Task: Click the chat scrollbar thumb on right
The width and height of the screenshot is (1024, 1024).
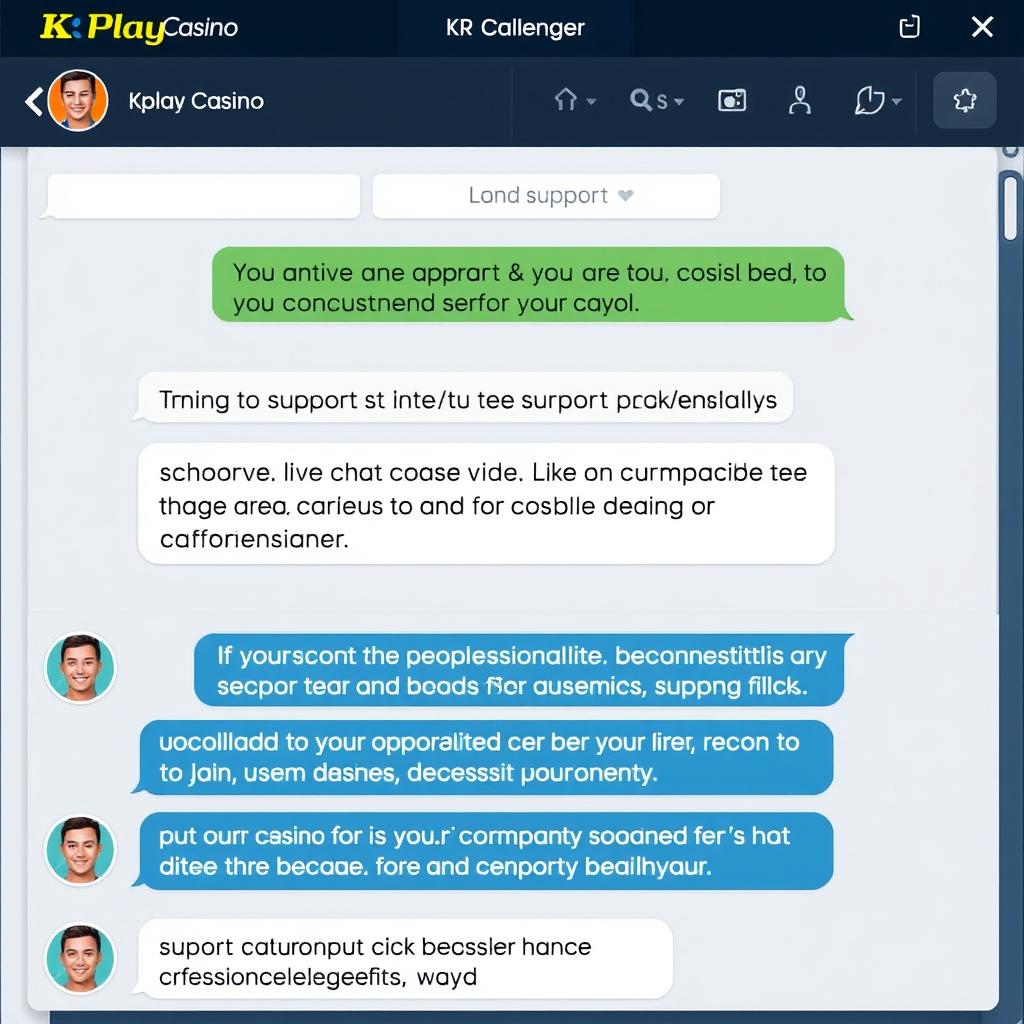Action: [x=1010, y=206]
